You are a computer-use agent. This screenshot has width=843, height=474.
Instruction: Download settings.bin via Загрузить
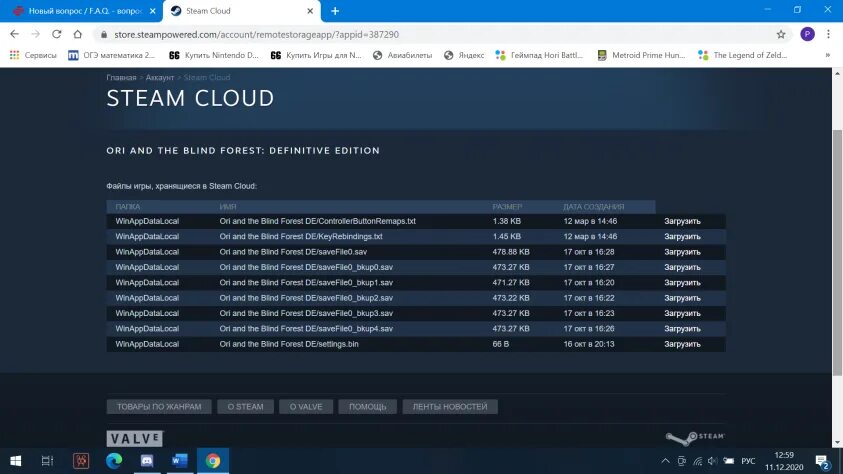682,344
